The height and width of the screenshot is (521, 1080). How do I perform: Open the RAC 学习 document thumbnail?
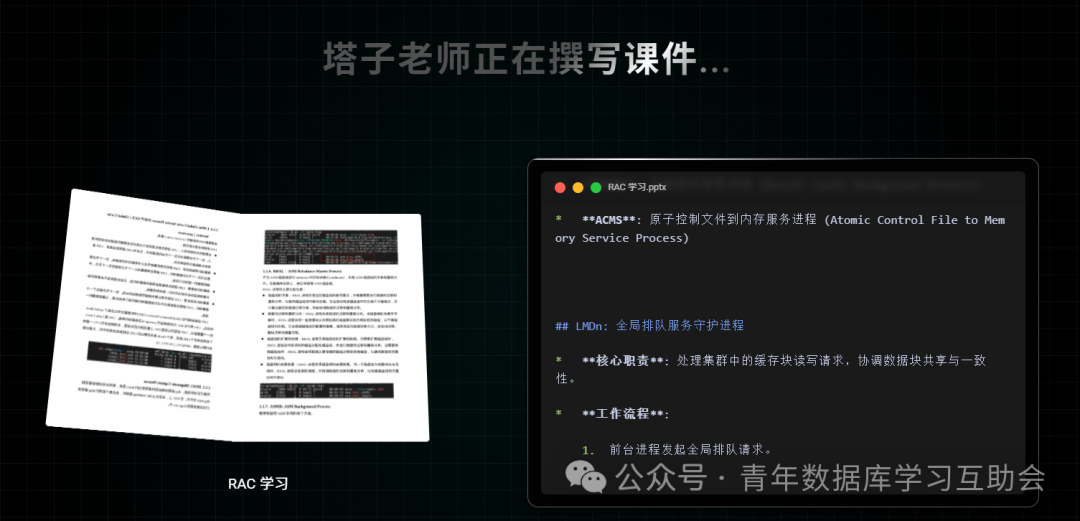238,316
